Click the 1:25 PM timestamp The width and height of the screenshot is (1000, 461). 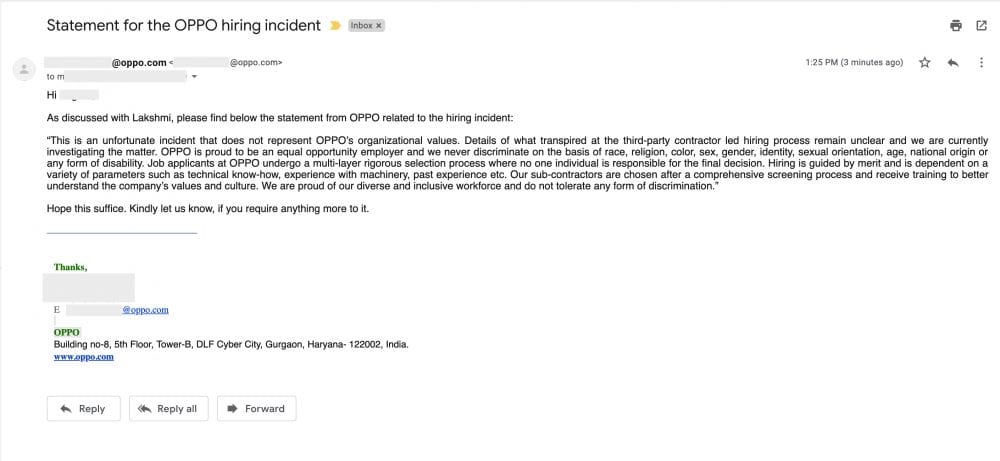tap(853, 62)
